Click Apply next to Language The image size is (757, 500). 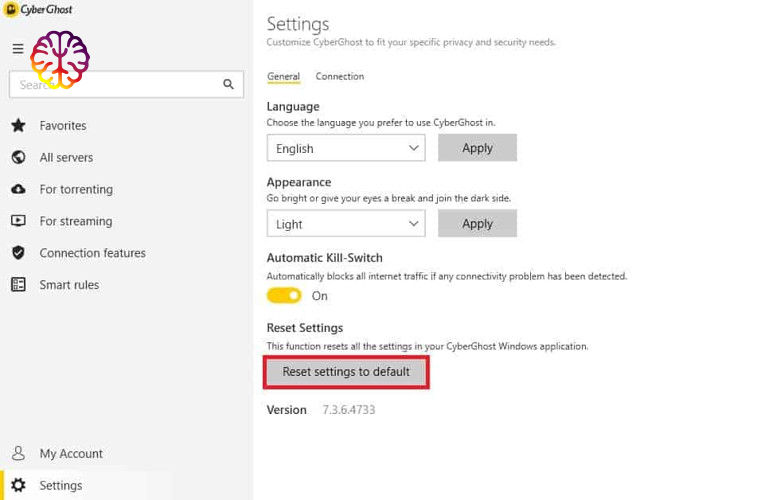click(477, 148)
